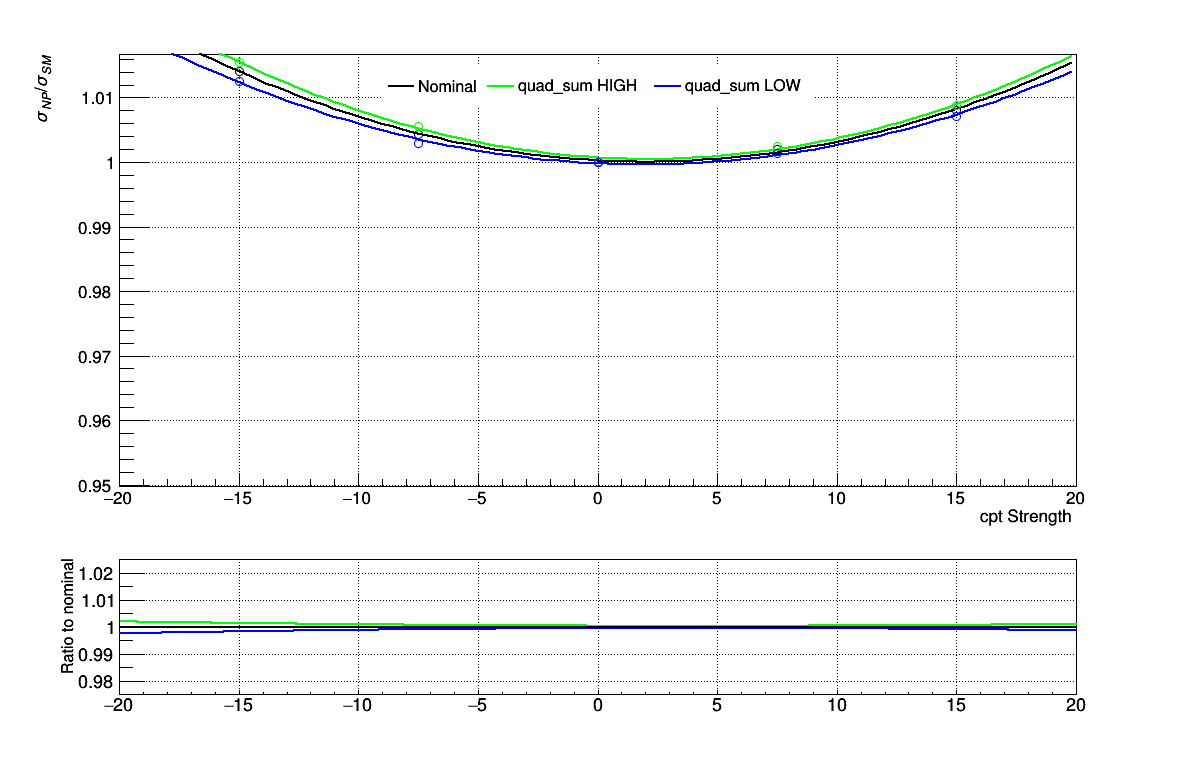
Task: Click the 15 tick label under ratio panel
Action: (x=956, y=706)
